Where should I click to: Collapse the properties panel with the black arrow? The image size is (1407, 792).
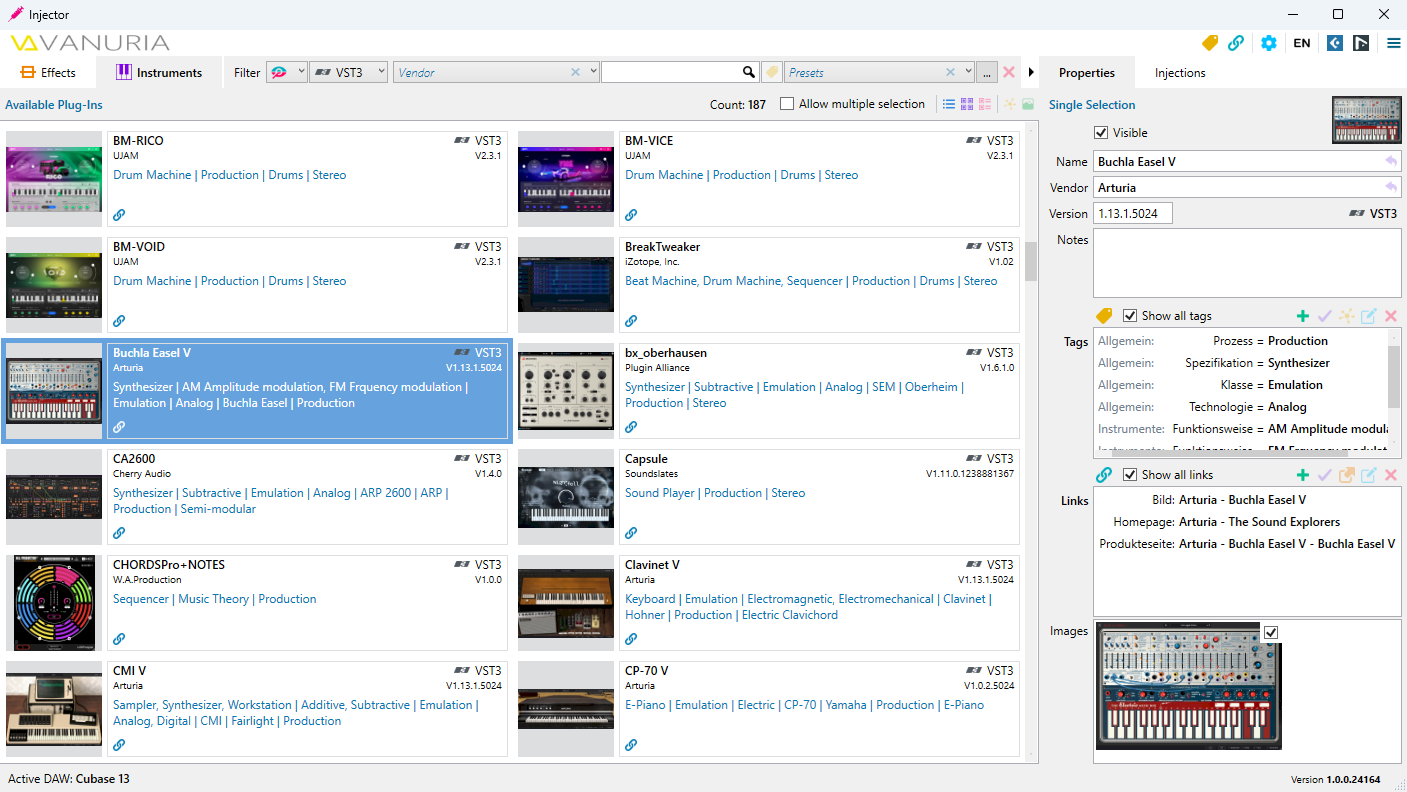point(1031,72)
